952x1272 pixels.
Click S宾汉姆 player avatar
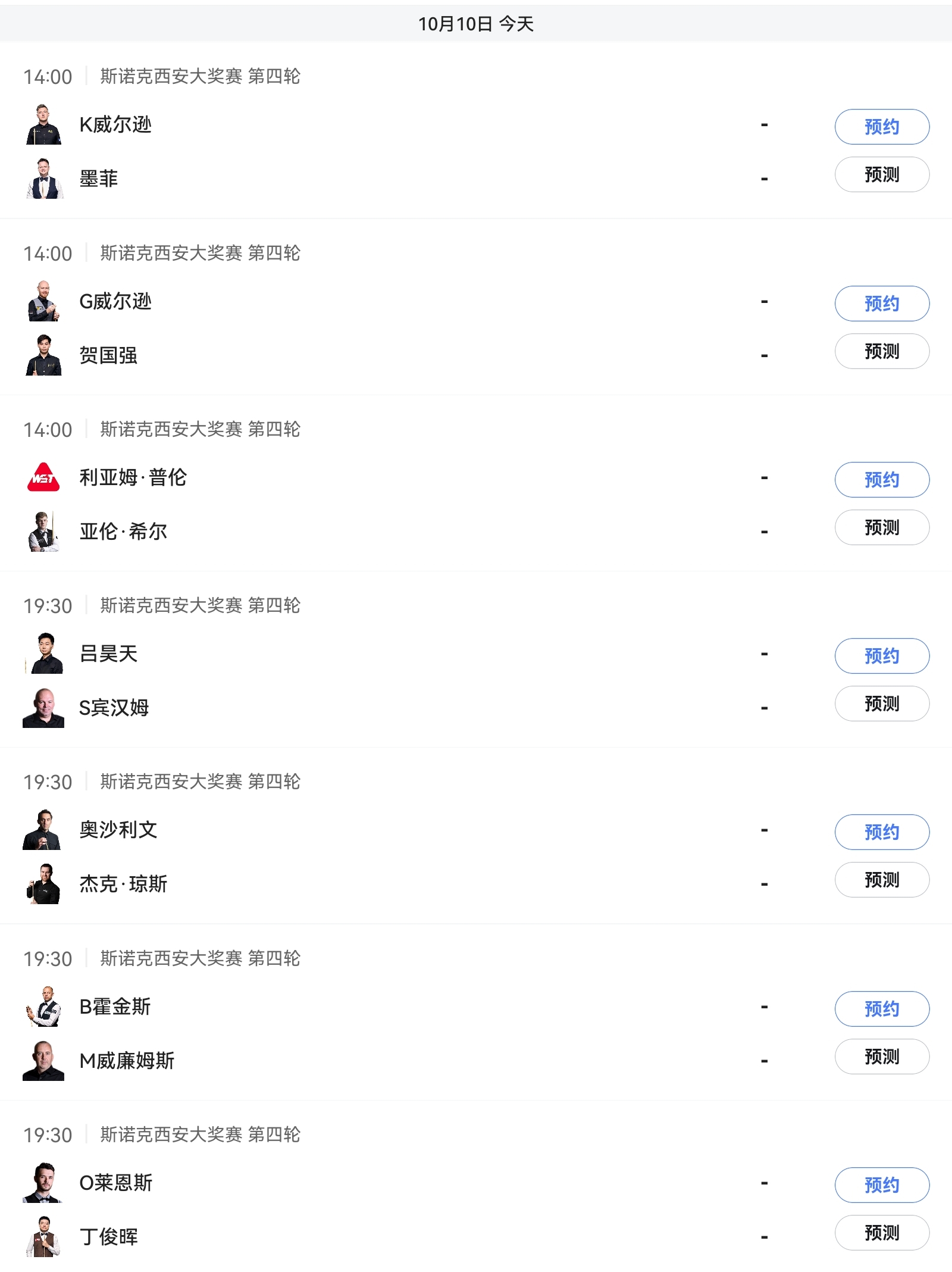[43, 708]
